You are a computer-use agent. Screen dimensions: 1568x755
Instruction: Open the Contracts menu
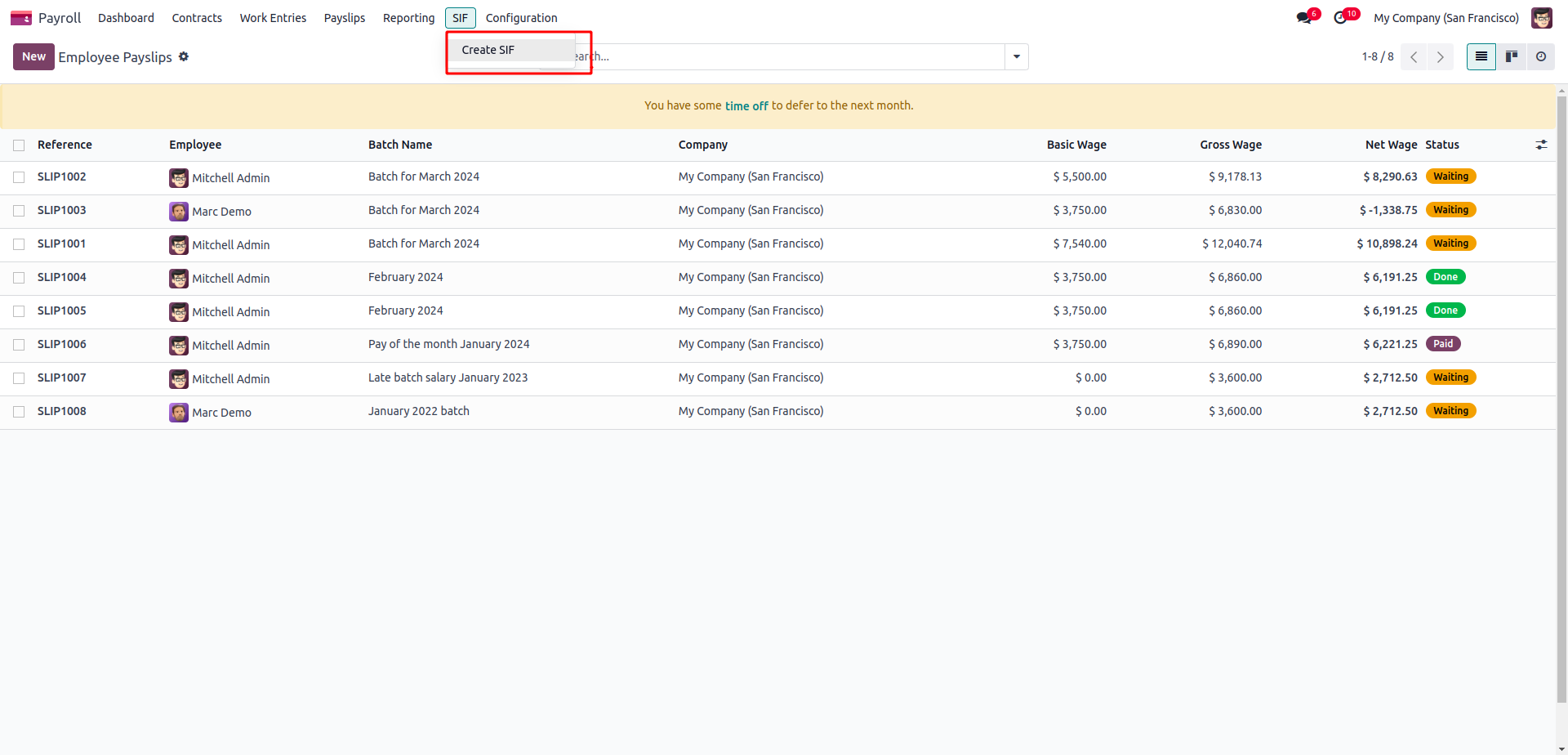coord(197,18)
